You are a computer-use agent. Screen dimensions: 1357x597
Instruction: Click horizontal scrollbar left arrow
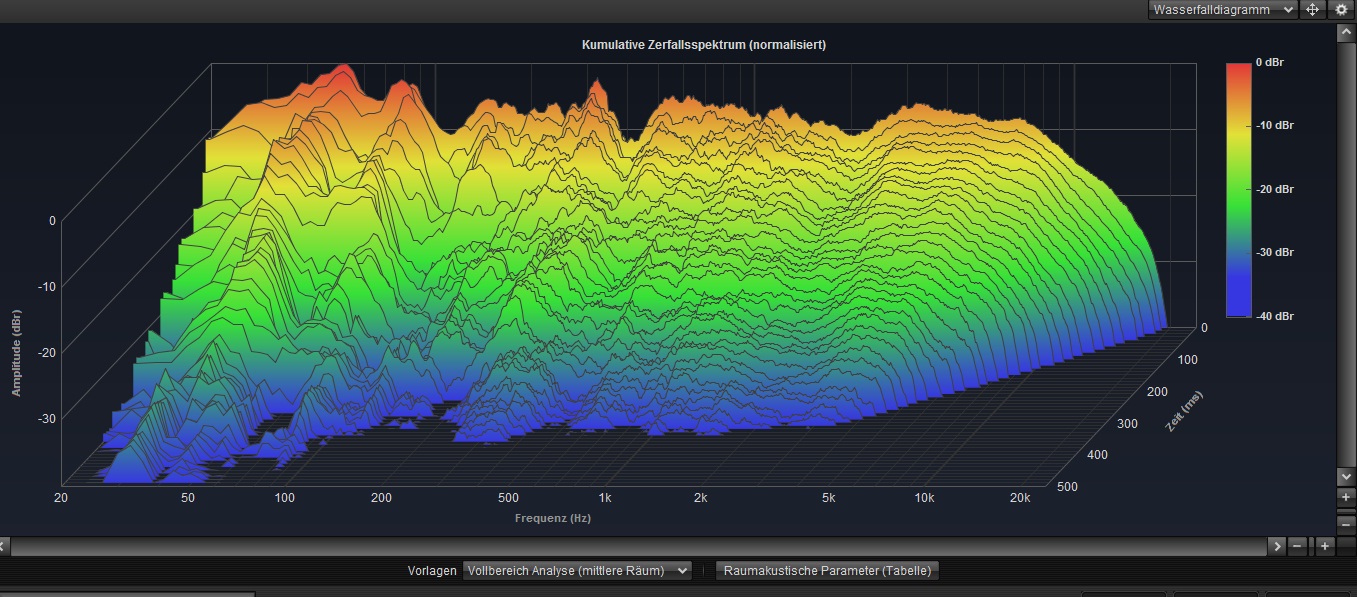click(x=4, y=546)
